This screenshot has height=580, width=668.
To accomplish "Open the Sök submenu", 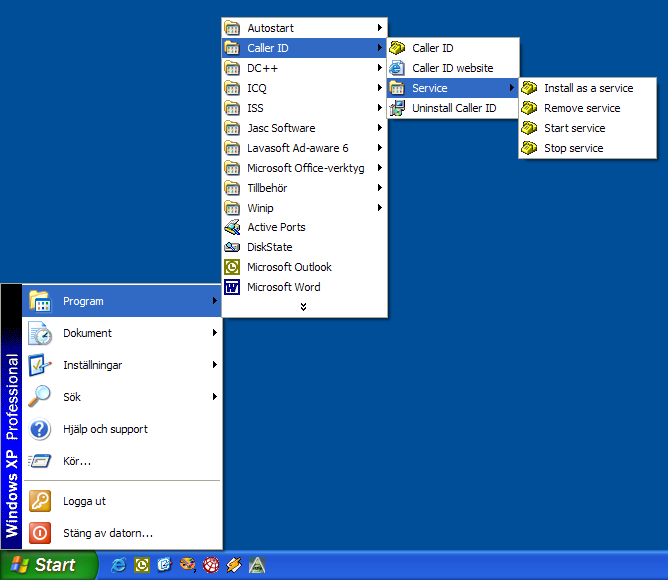I will (x=122, y=397).
